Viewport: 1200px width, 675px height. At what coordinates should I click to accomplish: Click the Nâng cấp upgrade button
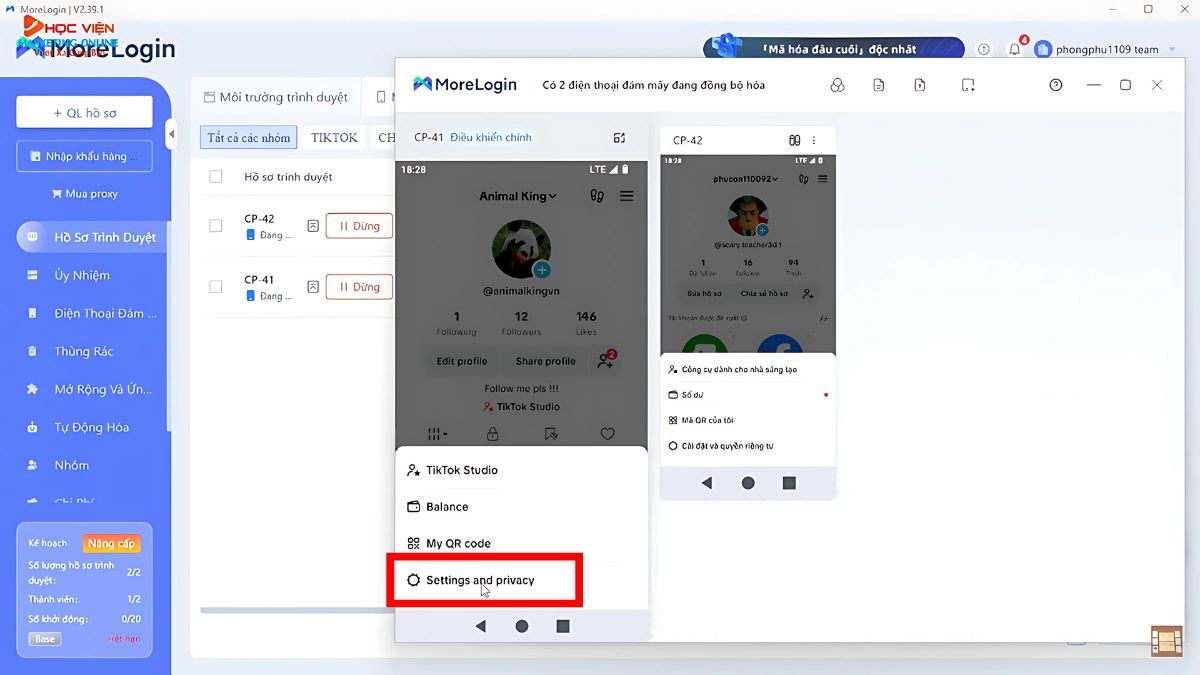point(112,544)
